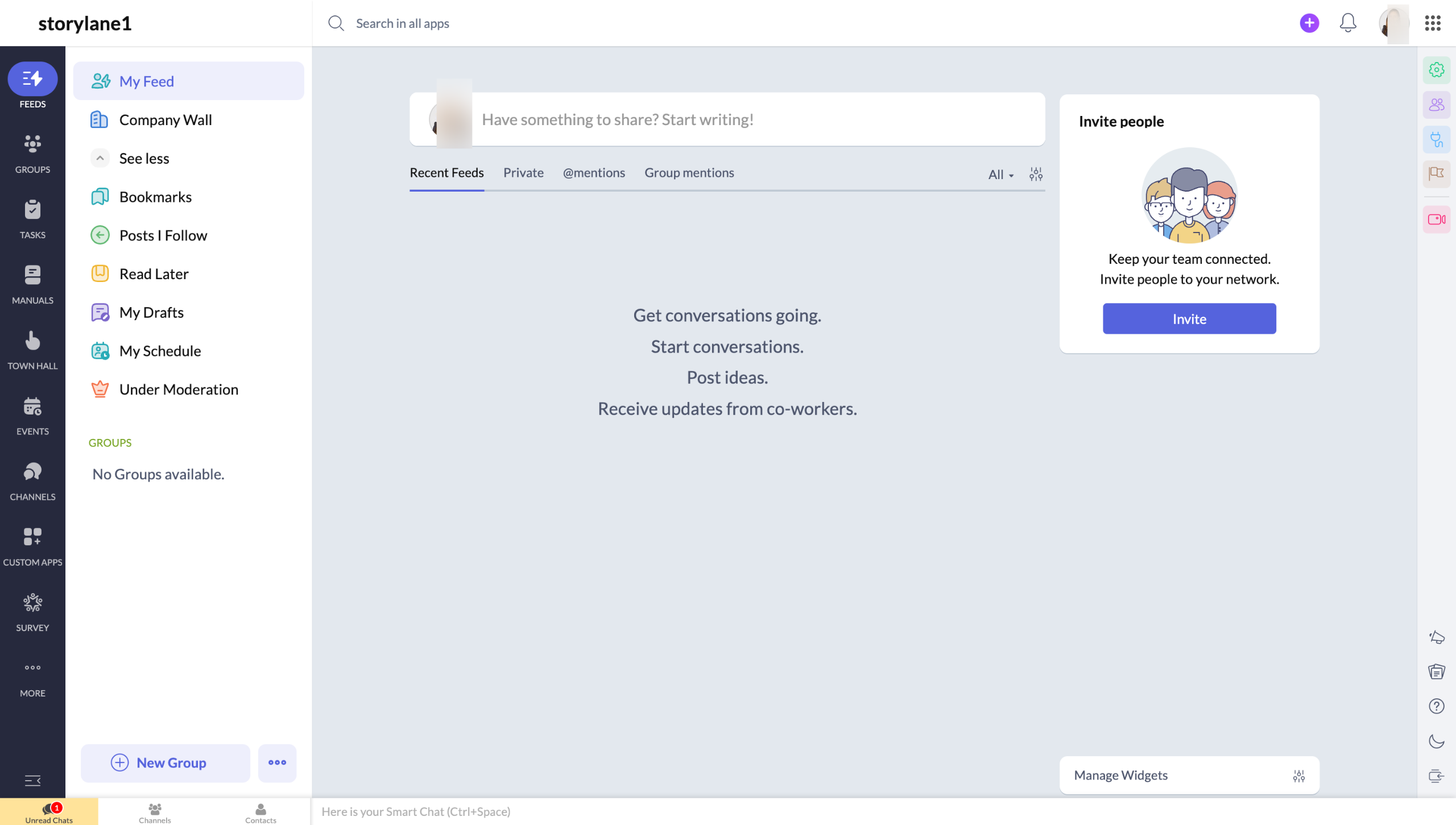
Task: Click the purple plus create button
Action: pos(1309,23)
